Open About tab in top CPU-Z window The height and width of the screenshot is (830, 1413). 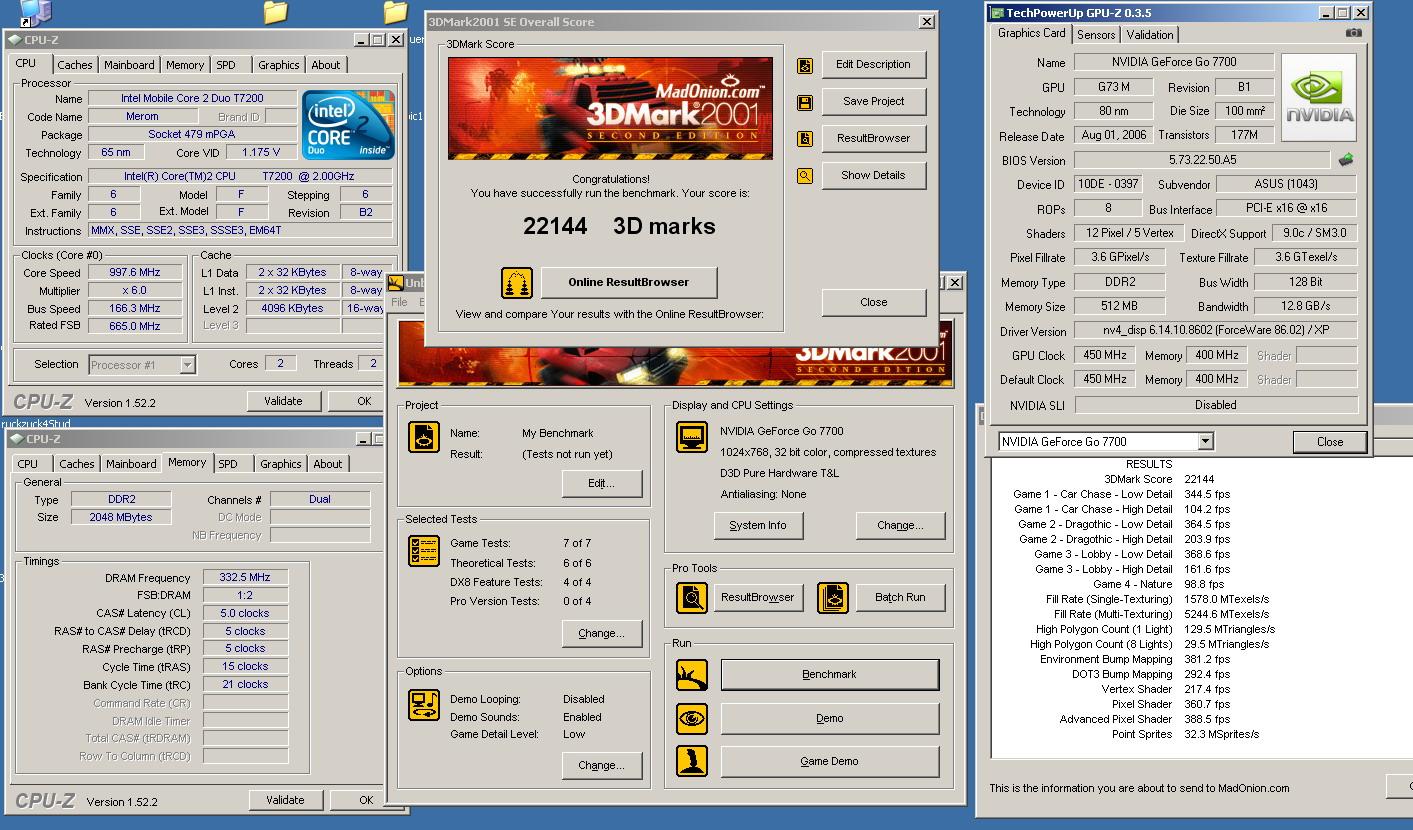326,65
